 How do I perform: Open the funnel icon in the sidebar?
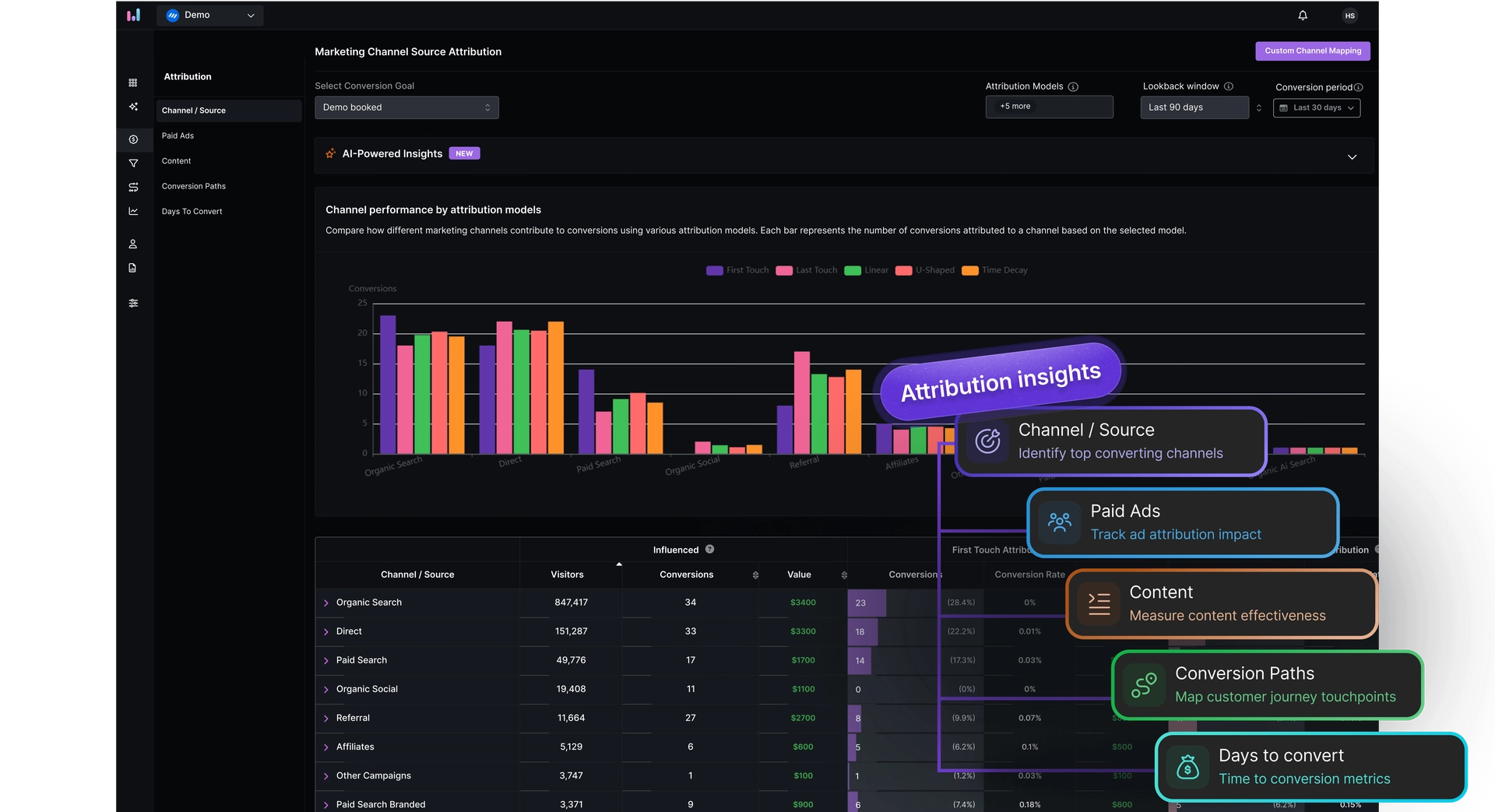pos(133,163)
